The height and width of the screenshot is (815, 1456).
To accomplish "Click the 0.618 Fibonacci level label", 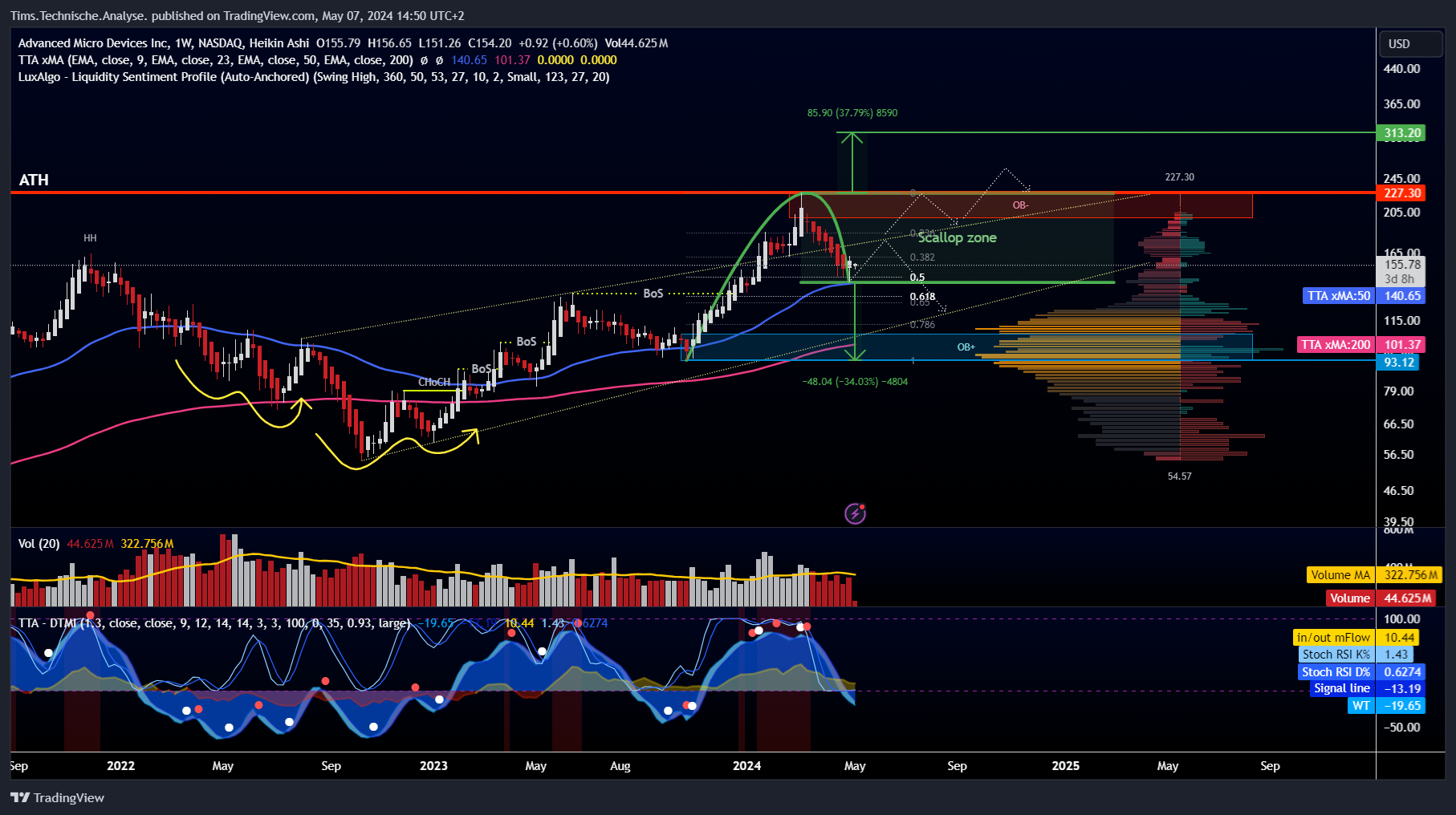I will coord(922,297).
